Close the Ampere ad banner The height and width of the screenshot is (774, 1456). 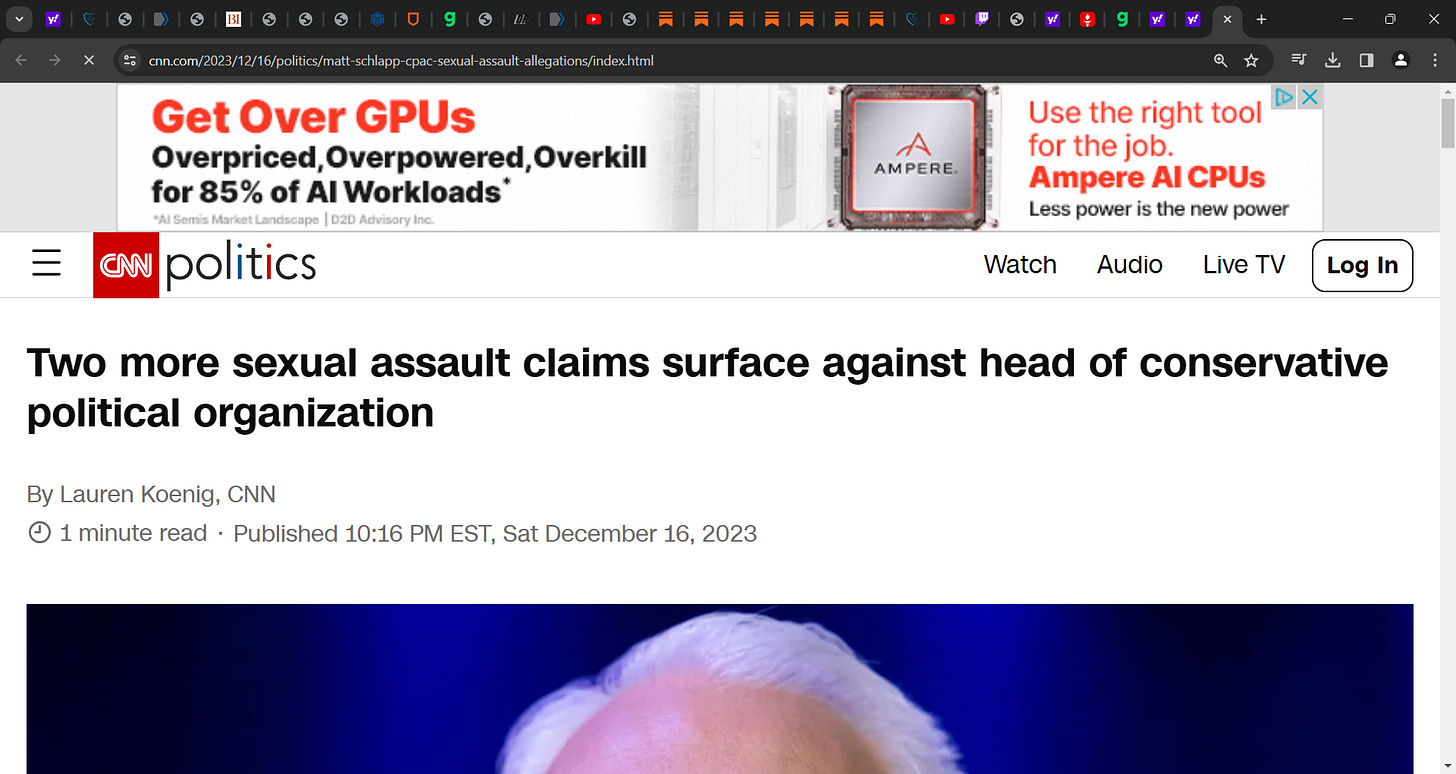pos(1309,97)
